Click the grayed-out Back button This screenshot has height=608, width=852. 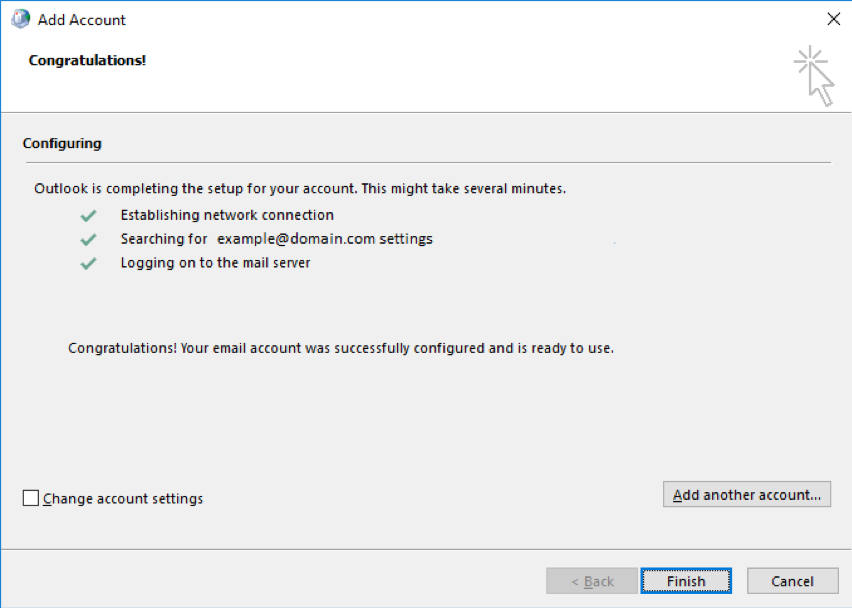click(x=592, y=581)
